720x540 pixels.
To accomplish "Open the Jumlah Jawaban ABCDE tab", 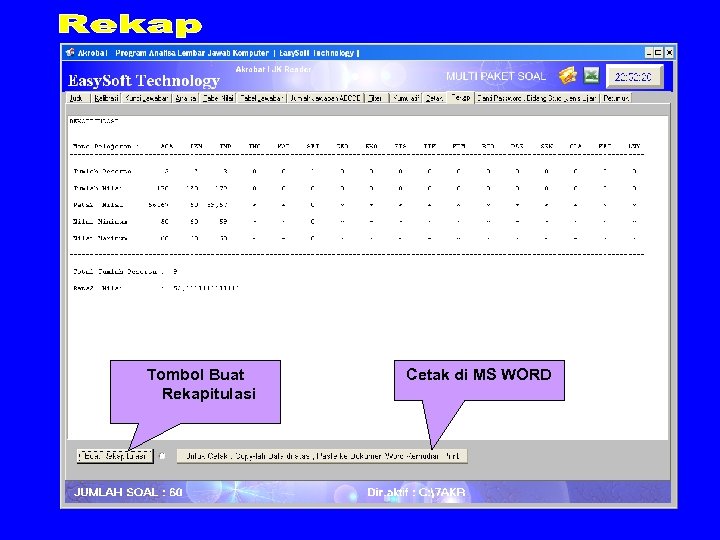I will click(326, 98).
